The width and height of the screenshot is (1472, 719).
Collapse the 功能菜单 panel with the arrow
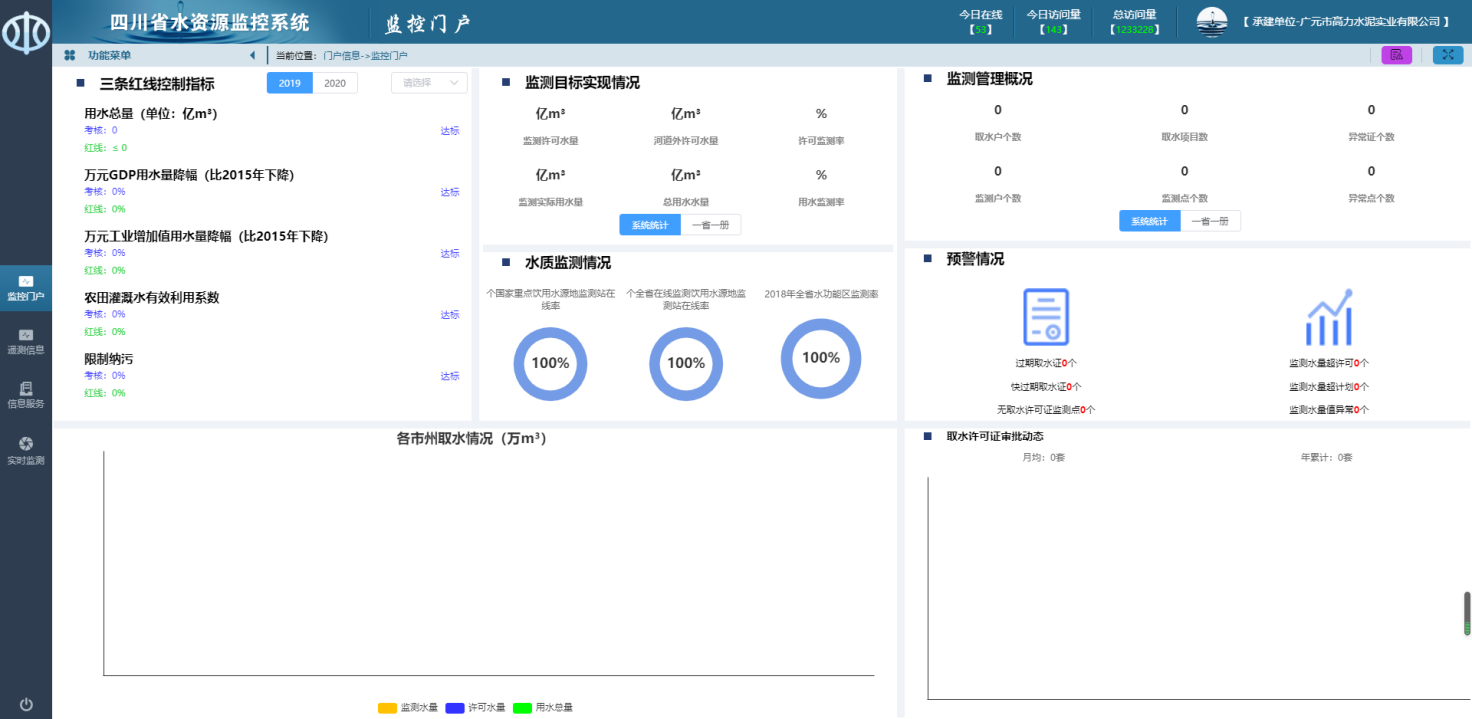click(x=252, y=56)
